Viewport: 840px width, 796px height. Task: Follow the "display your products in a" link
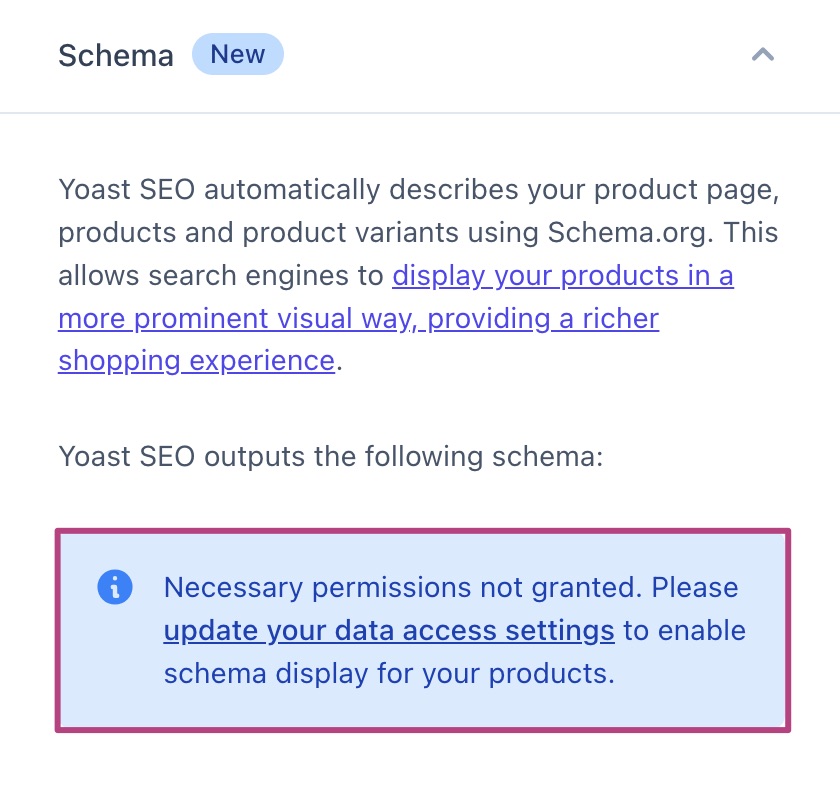click(563, 276)
